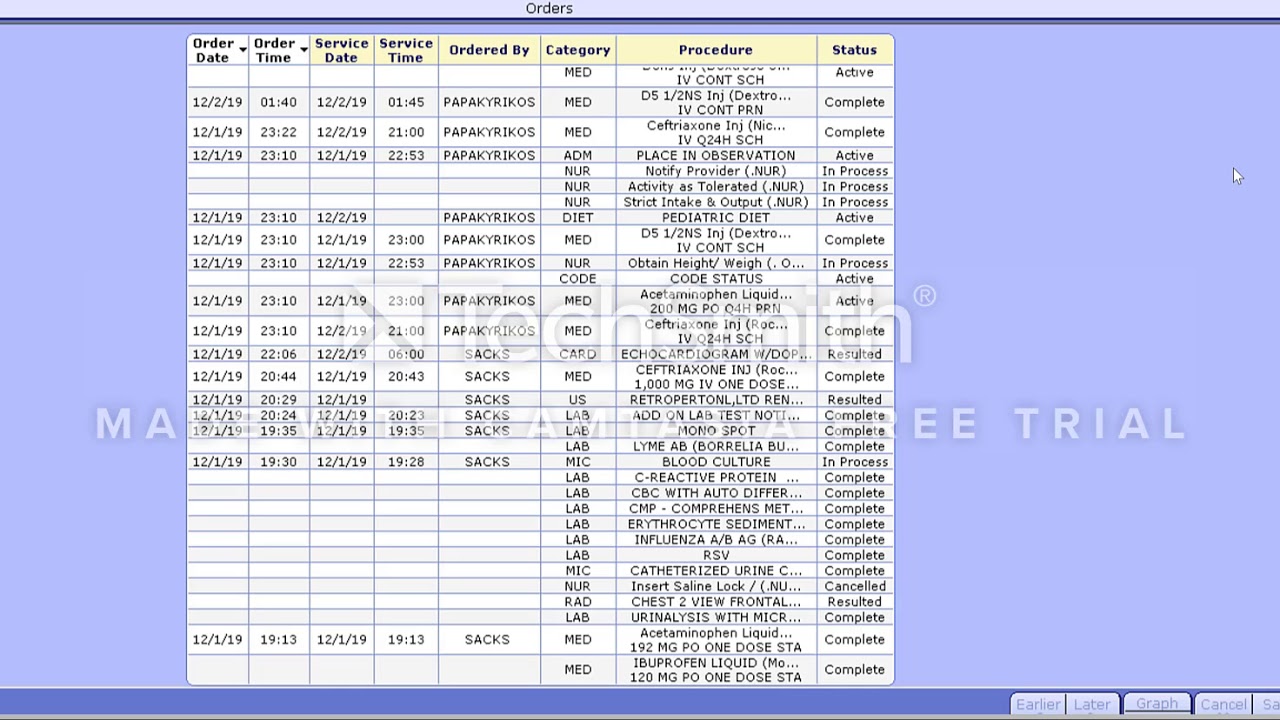Screen dimensions: 1280x720
Task: Select the Service Time column header
Action: 405,50
